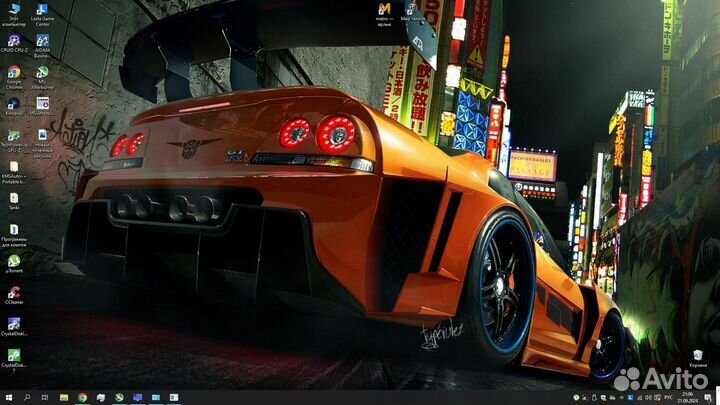Select the MSI Afterburner desktop icon

pyautogui.click(x=42, y=73)
